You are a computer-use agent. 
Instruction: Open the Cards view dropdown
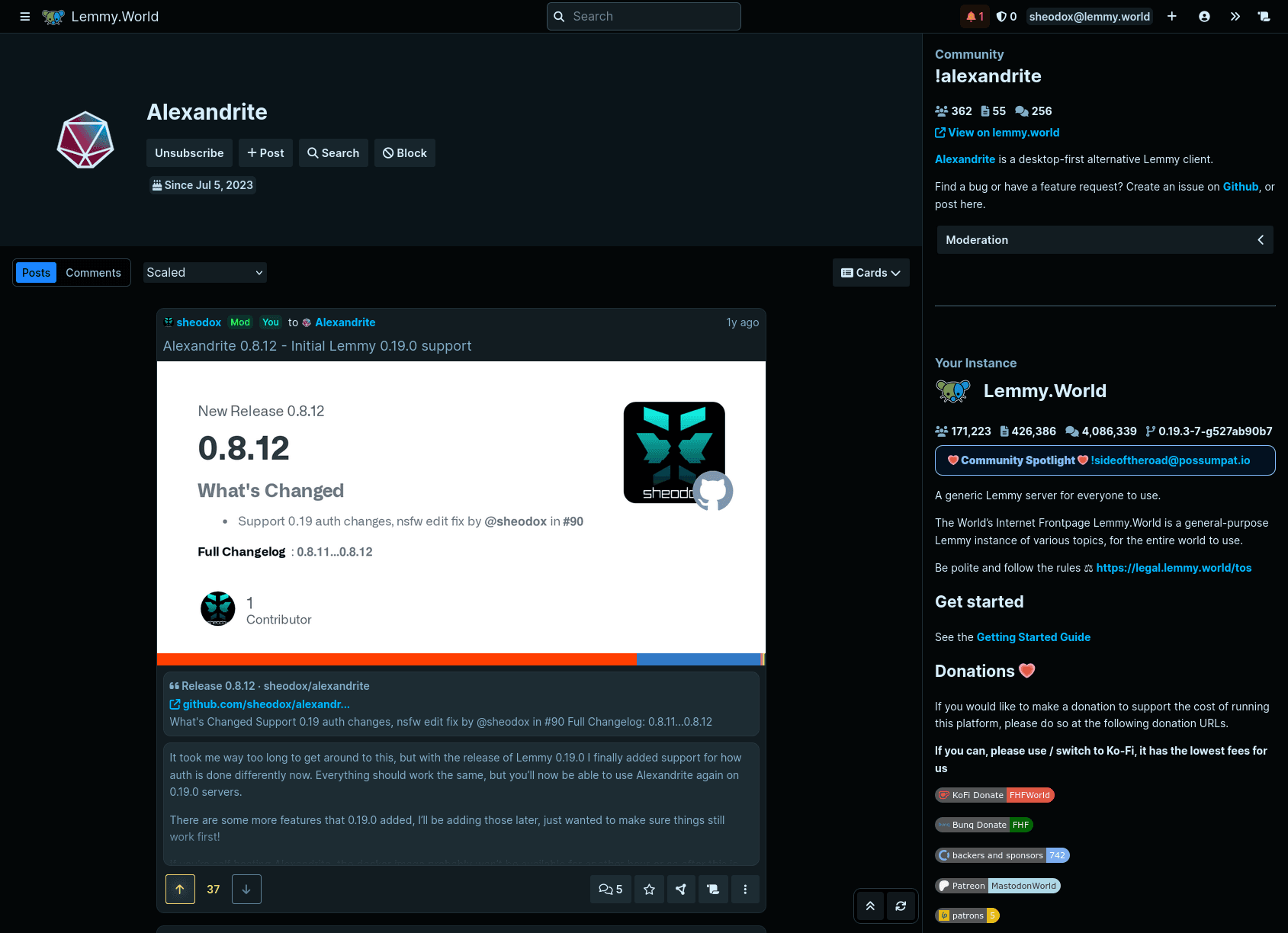871,272
